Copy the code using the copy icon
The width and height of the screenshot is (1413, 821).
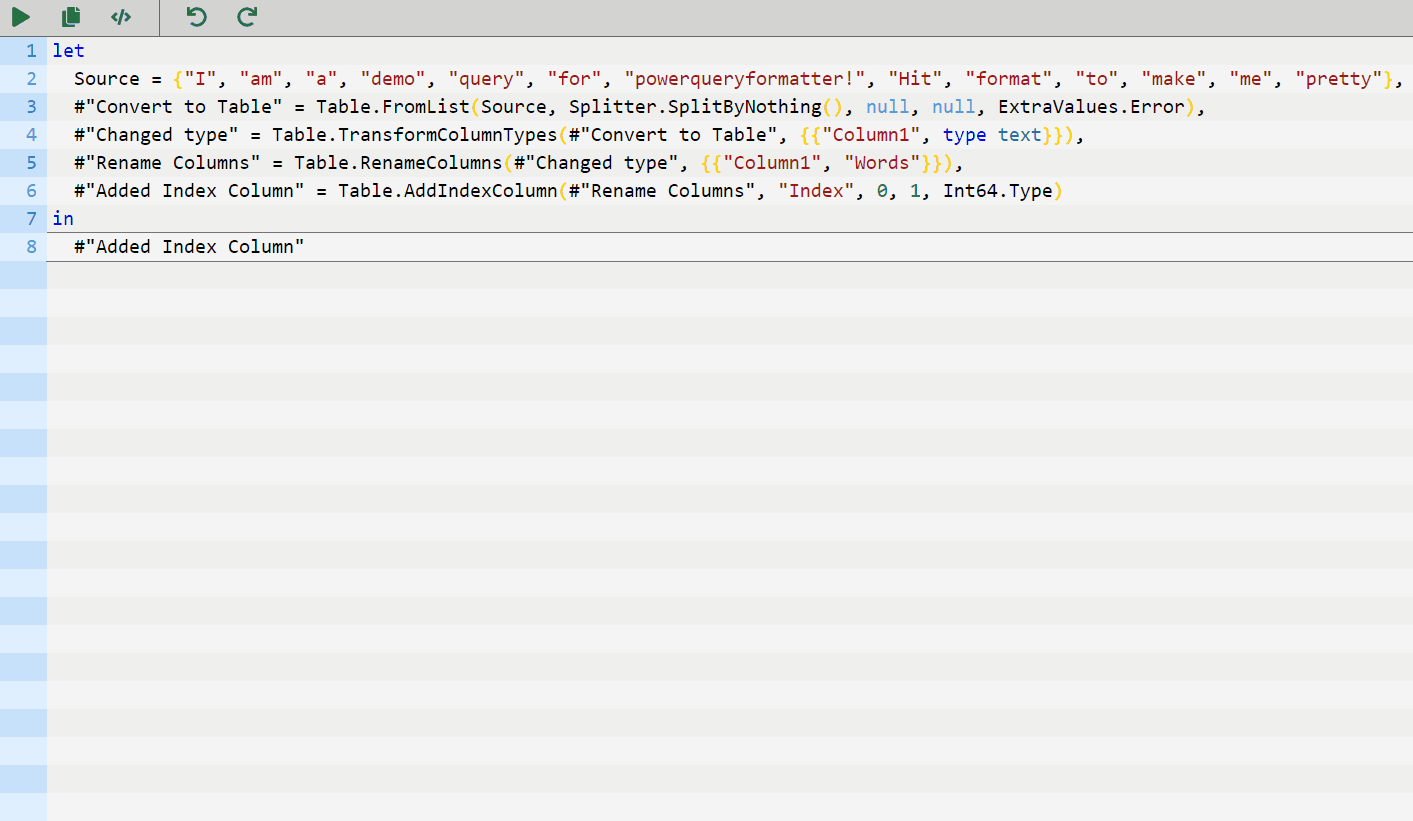point(70,17)
